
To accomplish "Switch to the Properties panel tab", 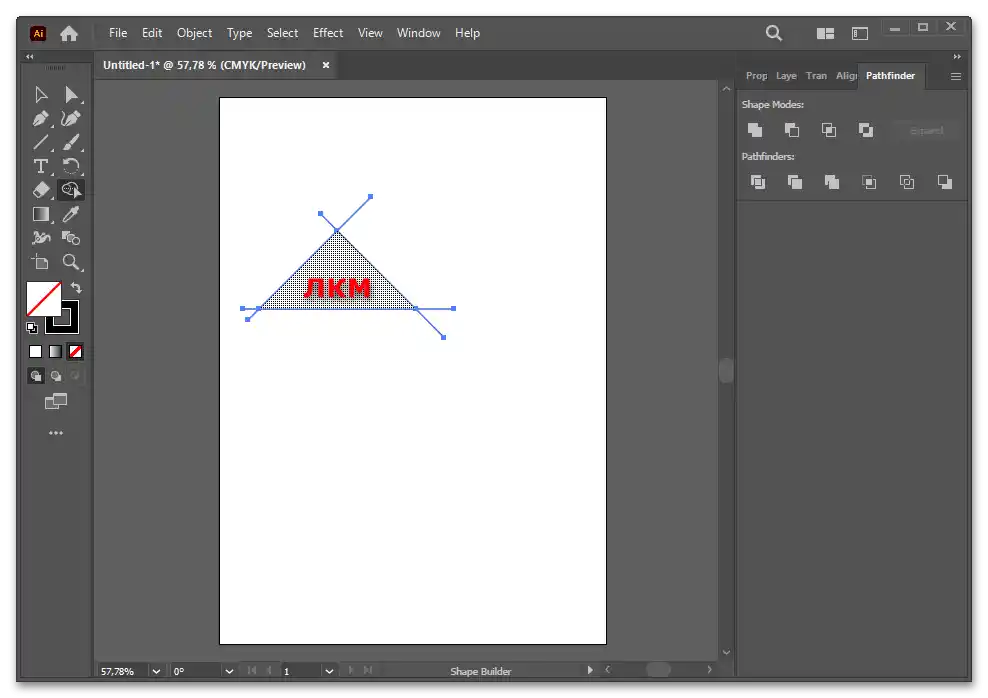I will click(757, 76).
